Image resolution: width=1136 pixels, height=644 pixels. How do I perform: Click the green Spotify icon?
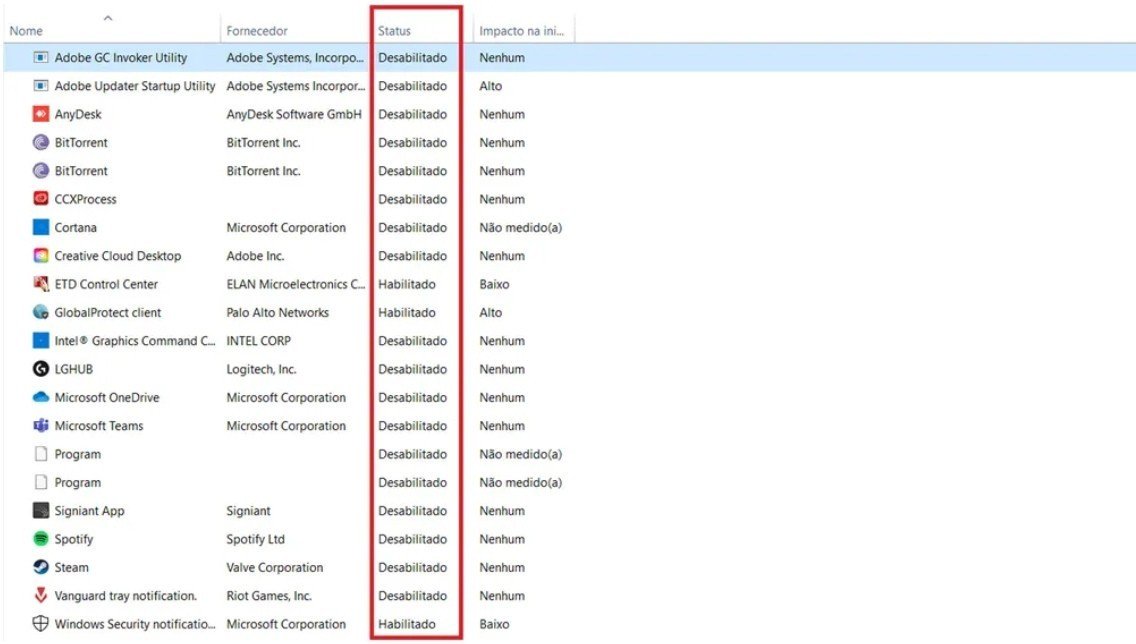[41, 538]
